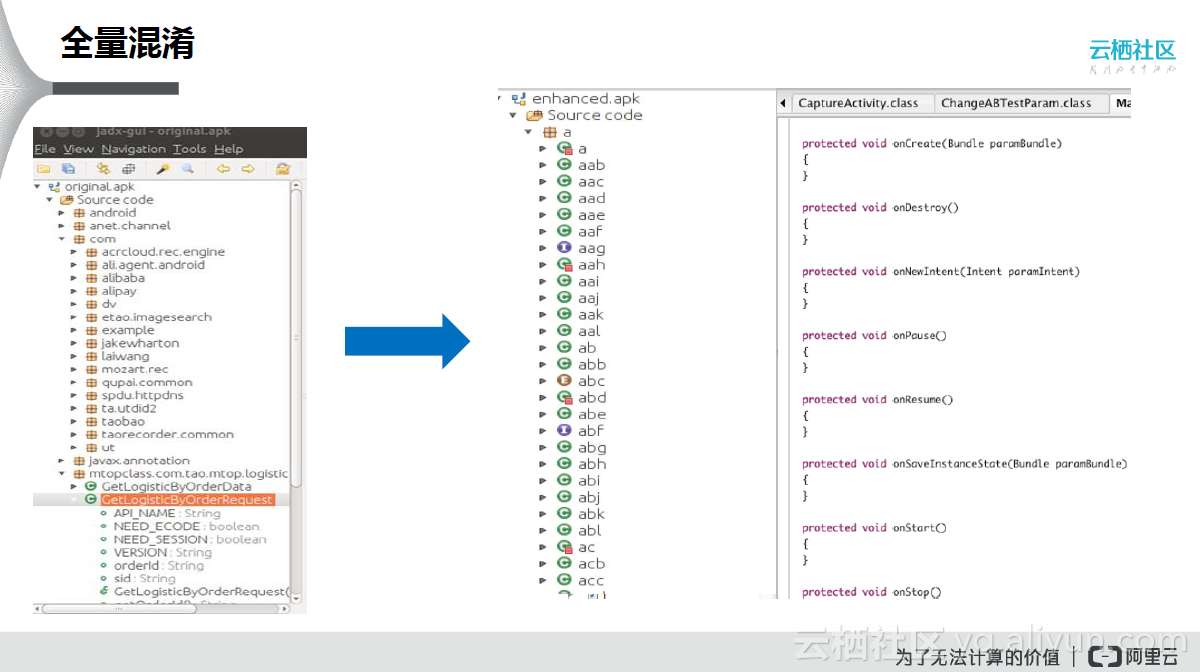Click the tab scroll-left arrow
The width and height of the screenshot is (1200, 672).
click(x=783, y=103)
